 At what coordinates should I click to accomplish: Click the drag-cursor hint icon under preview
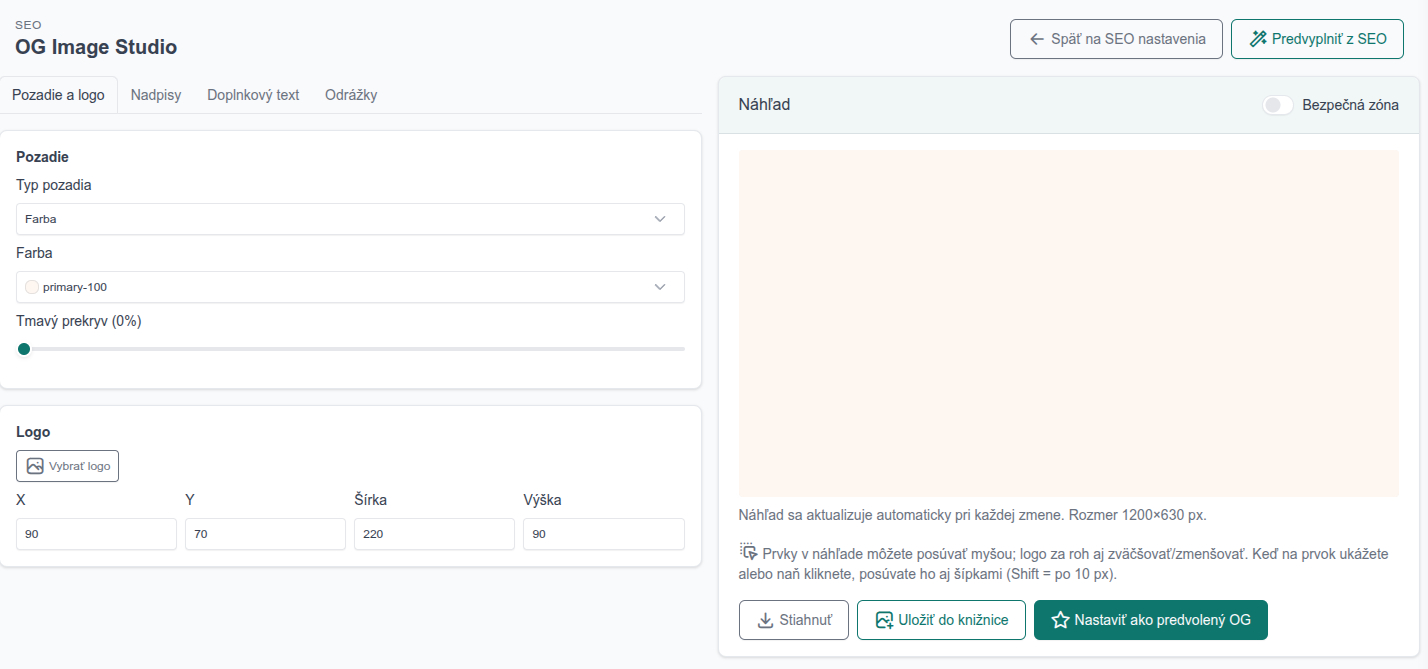click(x=748, y=552)
